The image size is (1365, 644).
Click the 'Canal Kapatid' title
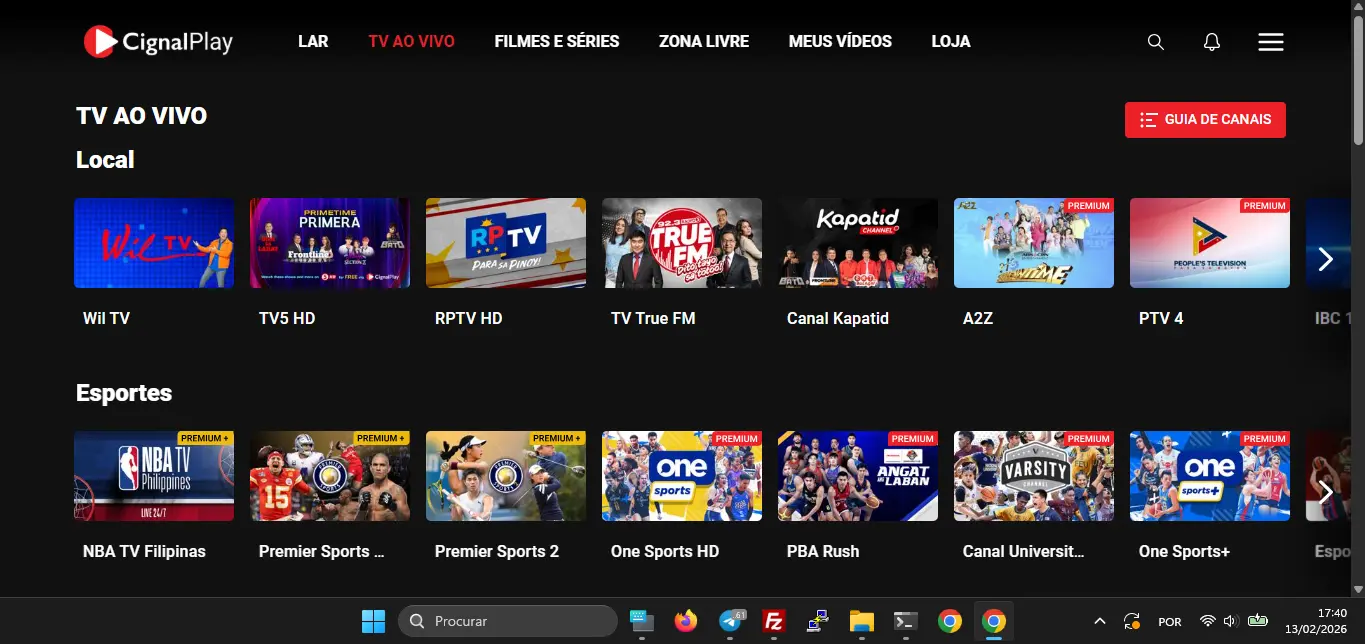click(838, 318)
